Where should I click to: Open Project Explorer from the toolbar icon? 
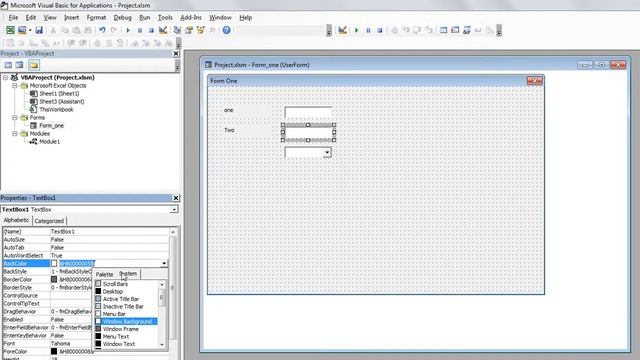pyautogui.click(x=177, y=30)
